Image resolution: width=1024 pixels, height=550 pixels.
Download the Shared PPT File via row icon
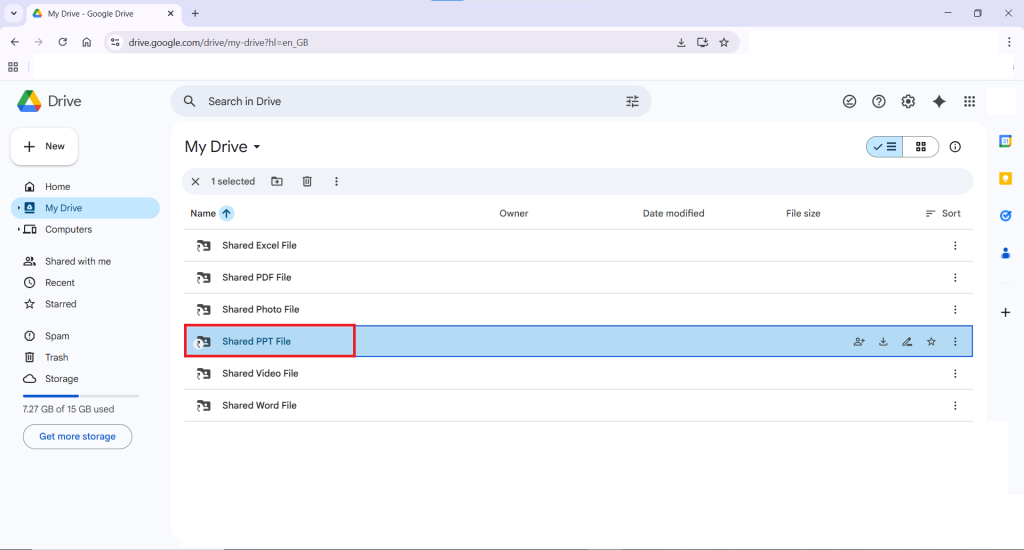(x=883, y=342)
